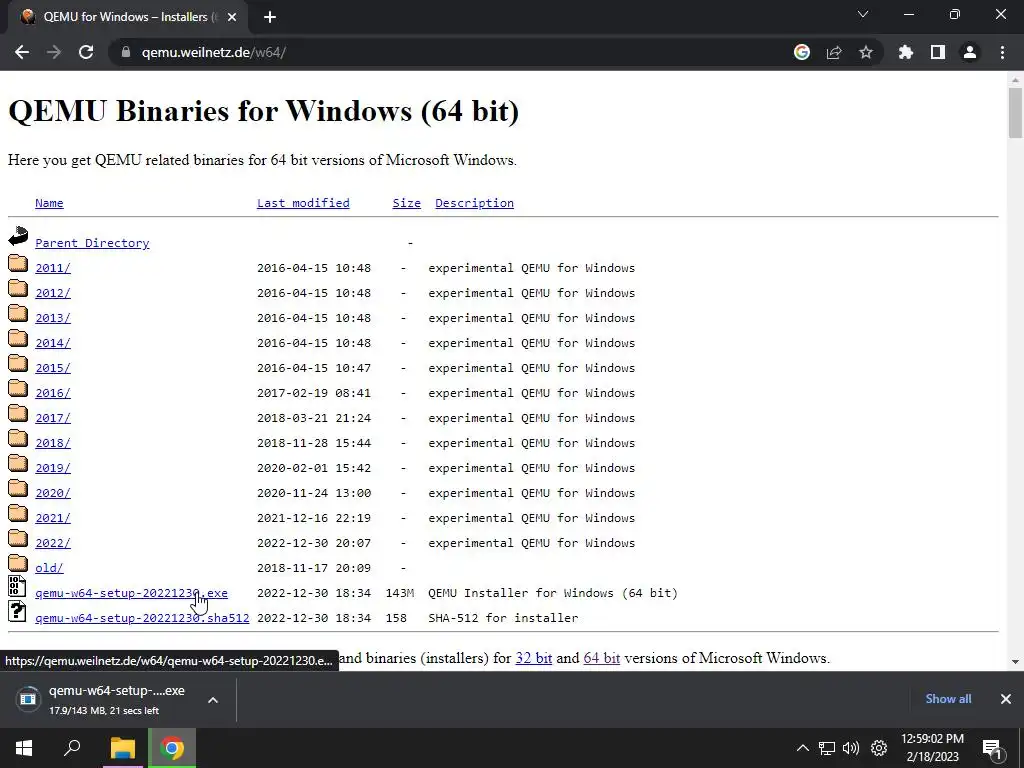Viewport: 1024px width, 768px height.
Task: Open Chrome's three-dot menu
Action: pyautogui.click(x=1002, y=52)
